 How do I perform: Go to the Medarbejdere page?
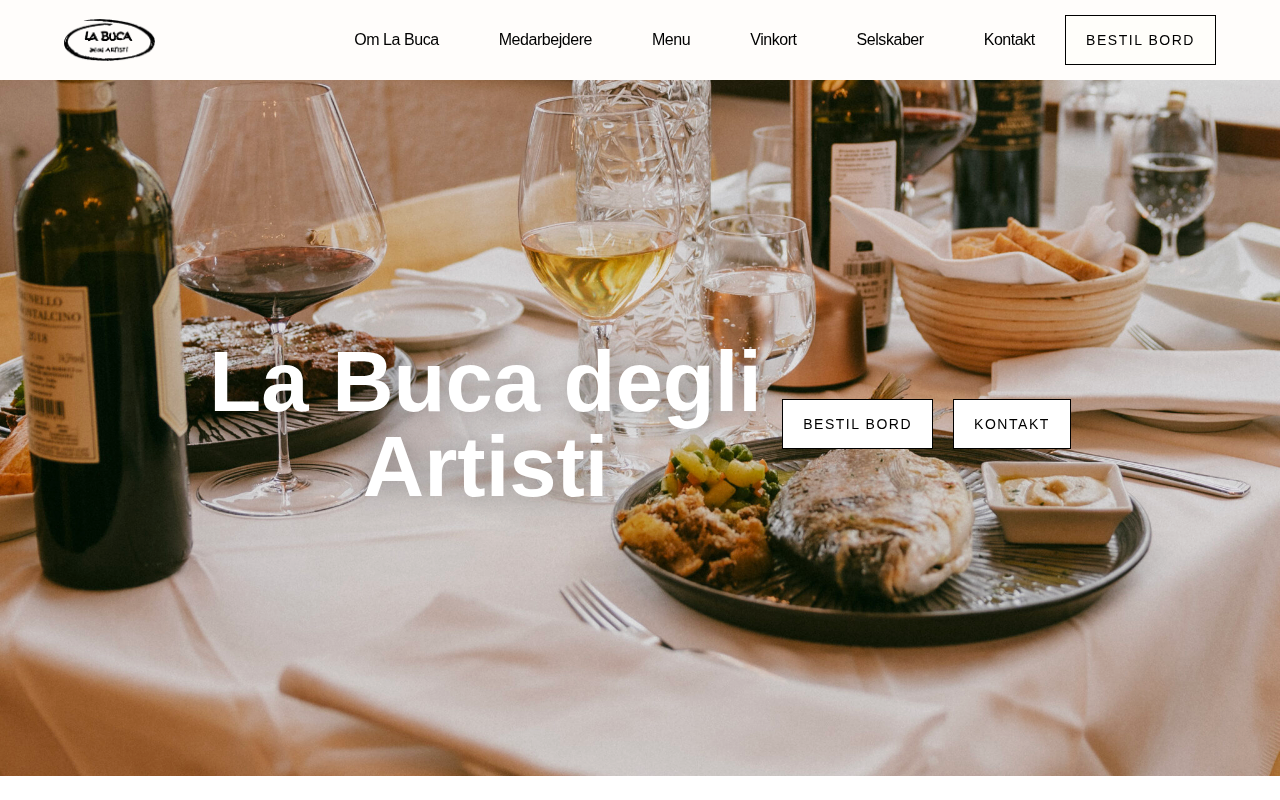click(545, 40)
